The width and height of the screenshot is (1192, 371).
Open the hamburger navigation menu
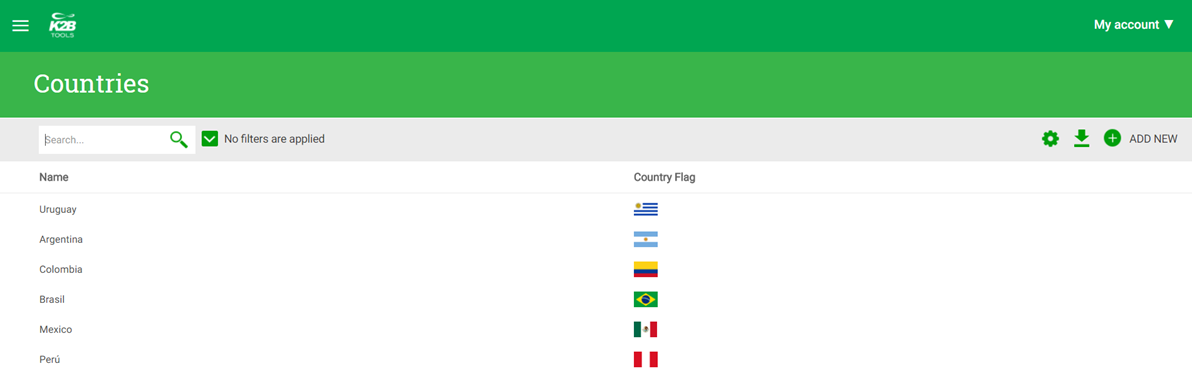[x=21, y=26]
